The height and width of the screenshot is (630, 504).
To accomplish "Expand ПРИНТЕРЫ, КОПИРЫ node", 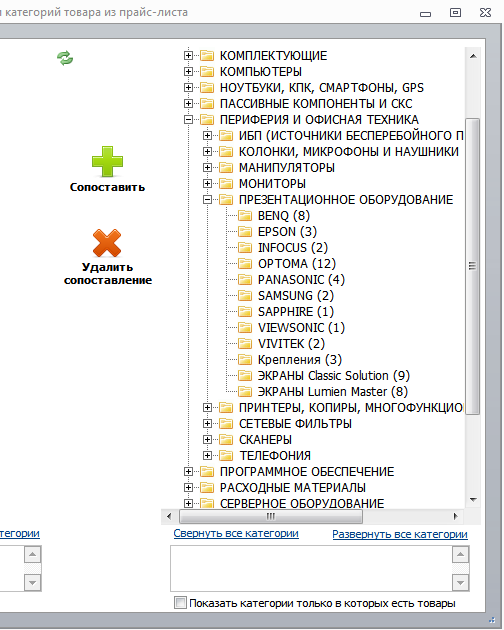I will [x=207, y=407].
